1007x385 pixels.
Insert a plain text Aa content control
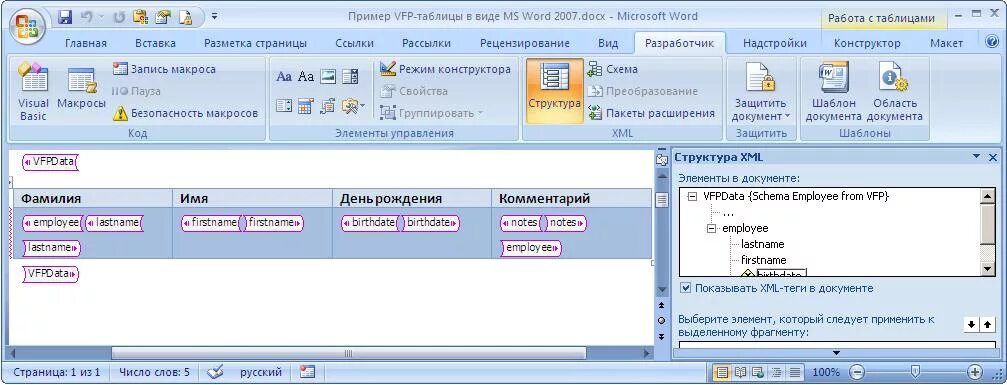306,76
